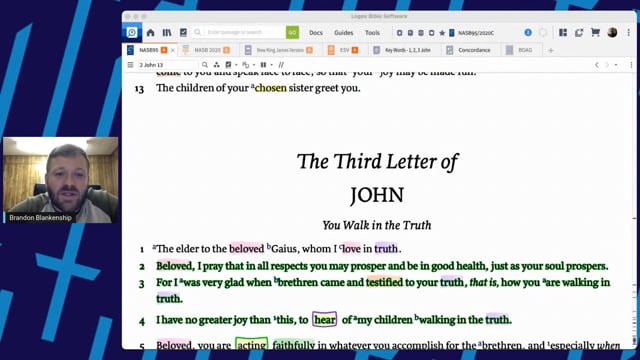Click the green GO button
This screenshot has height=360, width=640.
click(x=292, y=32)
